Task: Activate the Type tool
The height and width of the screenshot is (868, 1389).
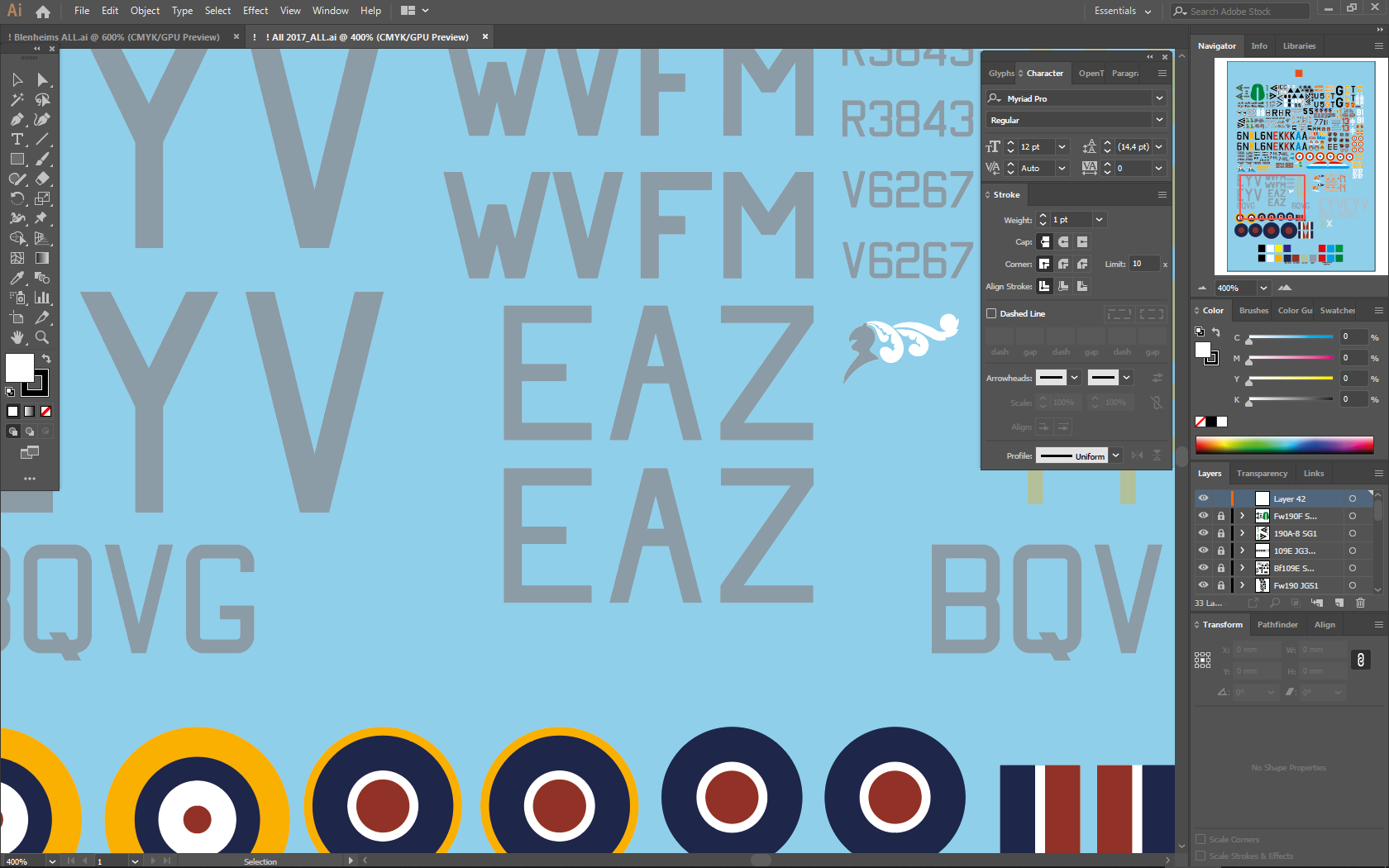Action: tap(17, 140)
